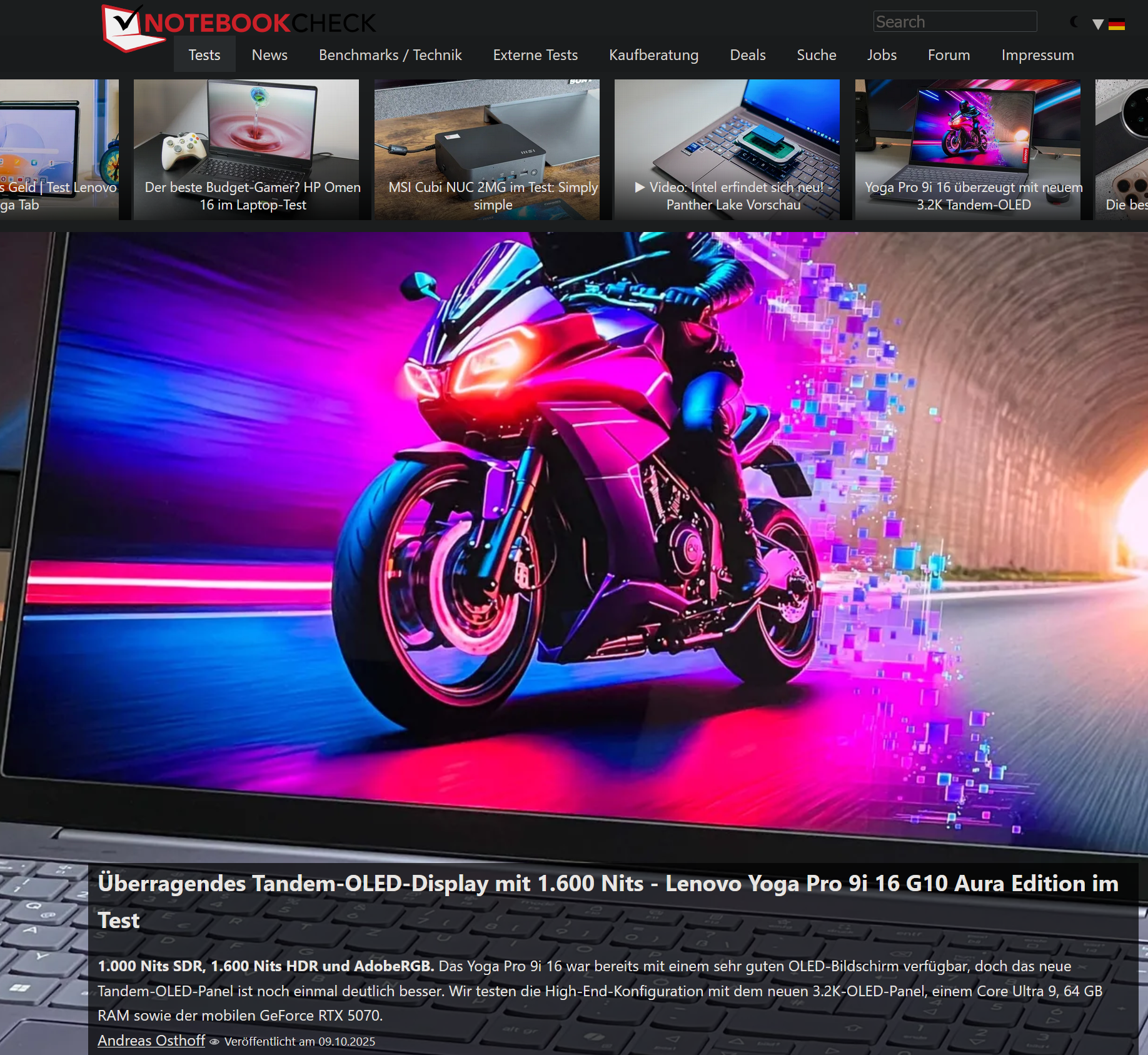Toggle dark mode with the moon icon
This screenshot has width=1148, height=1055.
pos(1075,23)
